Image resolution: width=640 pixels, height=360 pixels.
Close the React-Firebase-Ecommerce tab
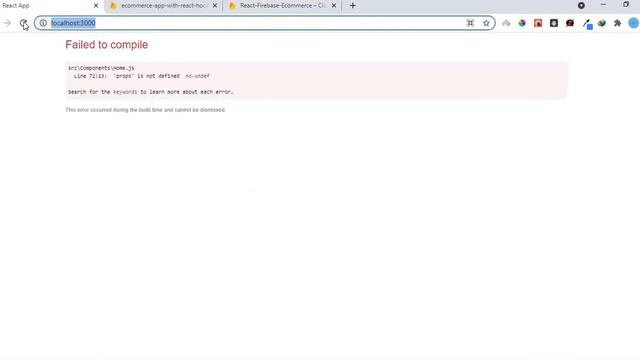[334, 6]
